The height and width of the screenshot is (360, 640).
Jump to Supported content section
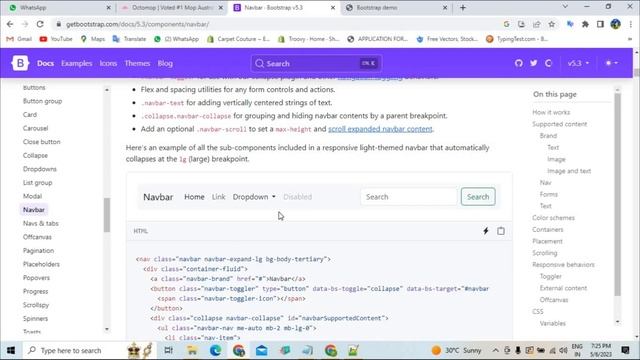point(560,124)
